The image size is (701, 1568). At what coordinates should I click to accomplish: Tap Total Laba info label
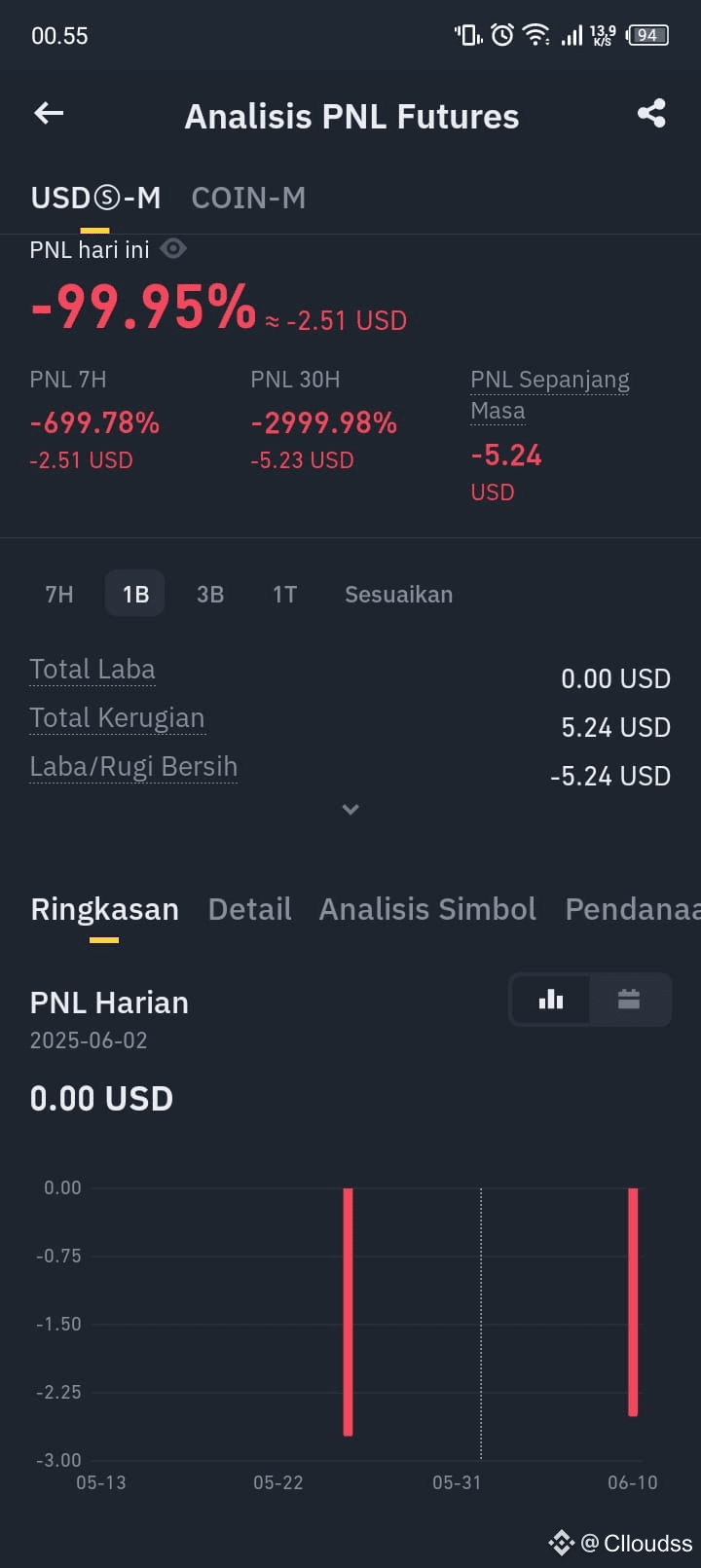tap(92, 670)
